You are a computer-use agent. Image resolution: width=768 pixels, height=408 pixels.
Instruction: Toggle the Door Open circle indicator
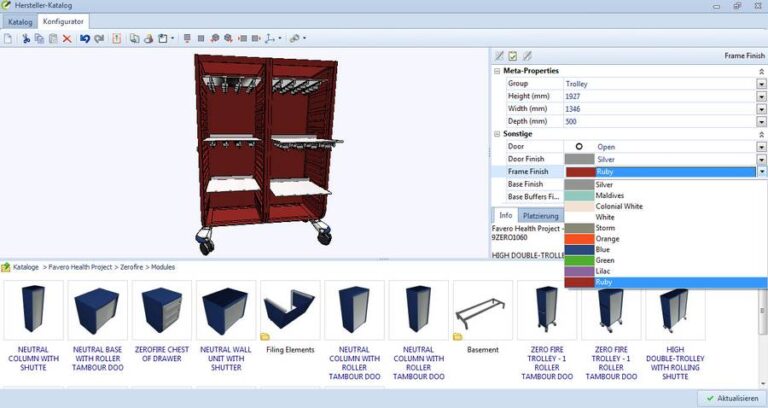coord(579,146)
